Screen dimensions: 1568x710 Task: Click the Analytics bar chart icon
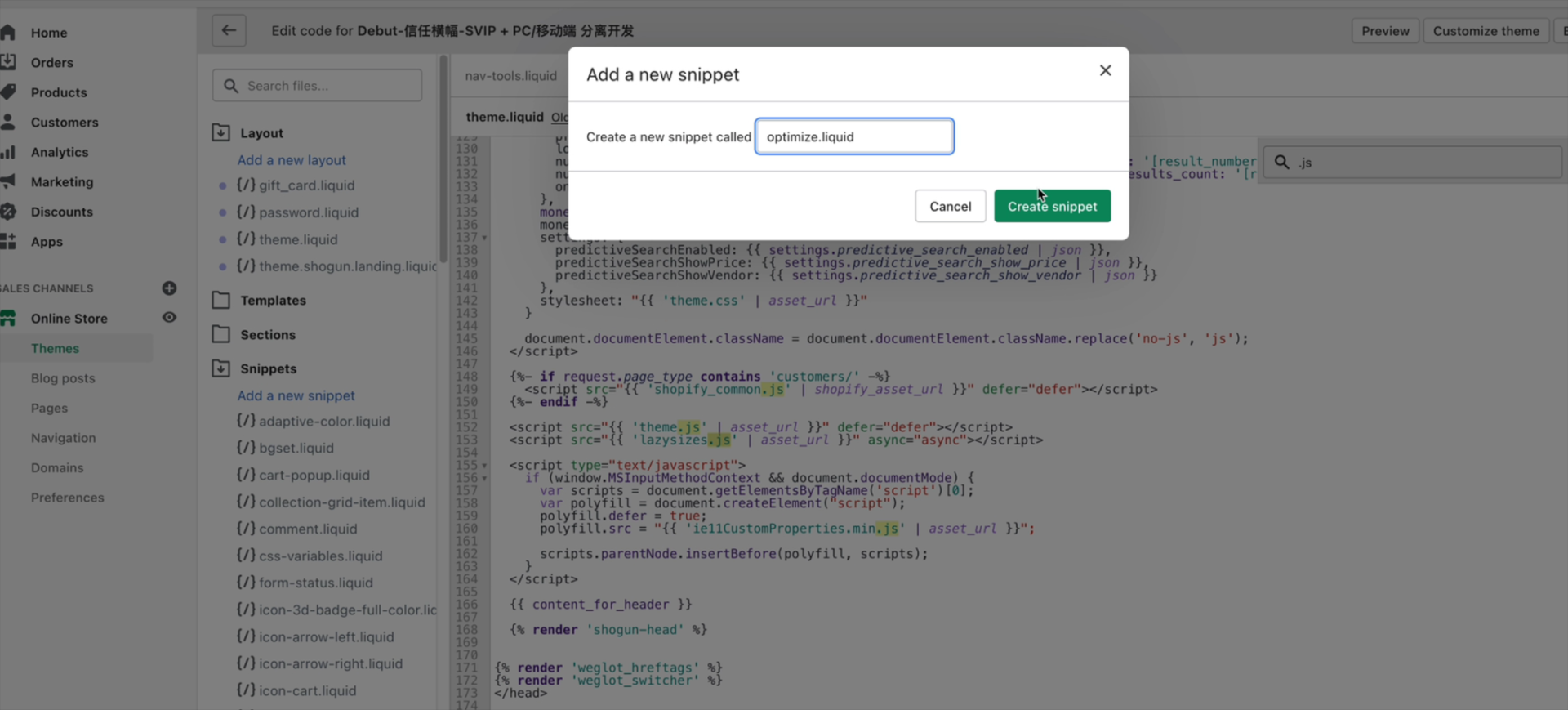[x=8, y=152]
